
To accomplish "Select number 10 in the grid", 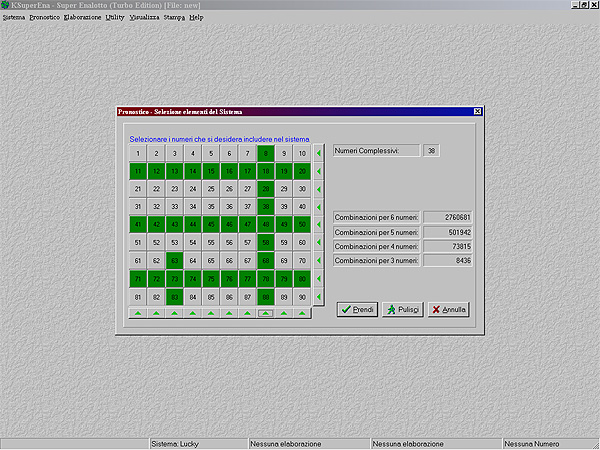I will pyautogui.click(x=302, y=153).
